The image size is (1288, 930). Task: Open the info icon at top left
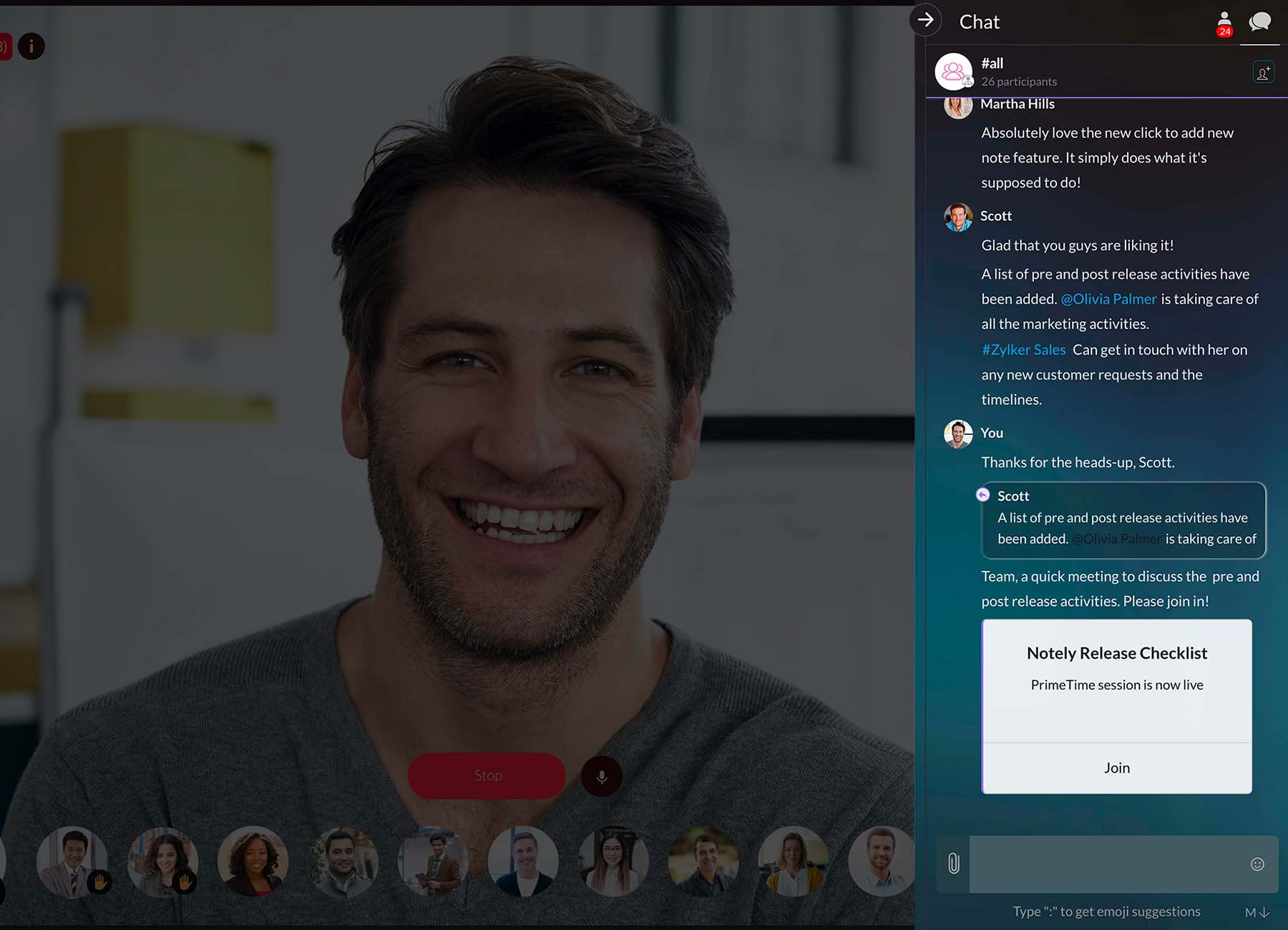31,46
